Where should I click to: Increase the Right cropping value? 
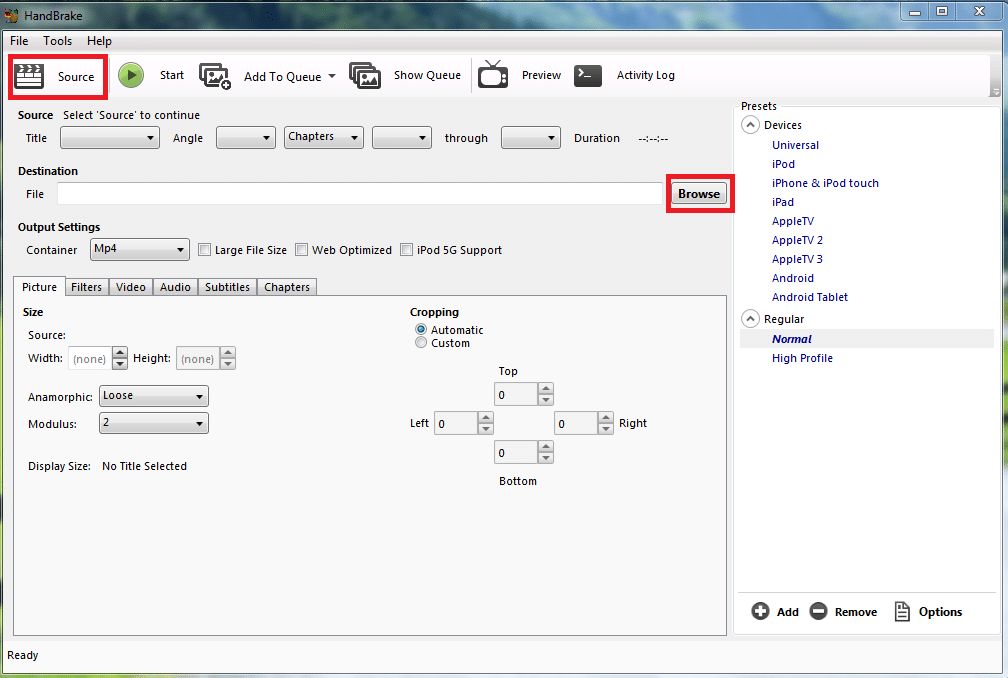[606, 418]
